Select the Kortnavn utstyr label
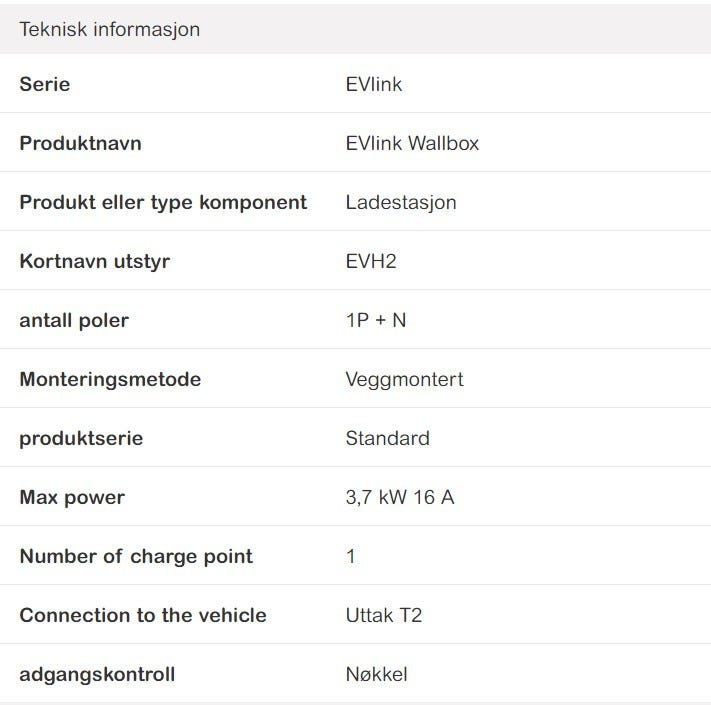The image size is (711, 705). pyautogui.click(x=94, y=261)
